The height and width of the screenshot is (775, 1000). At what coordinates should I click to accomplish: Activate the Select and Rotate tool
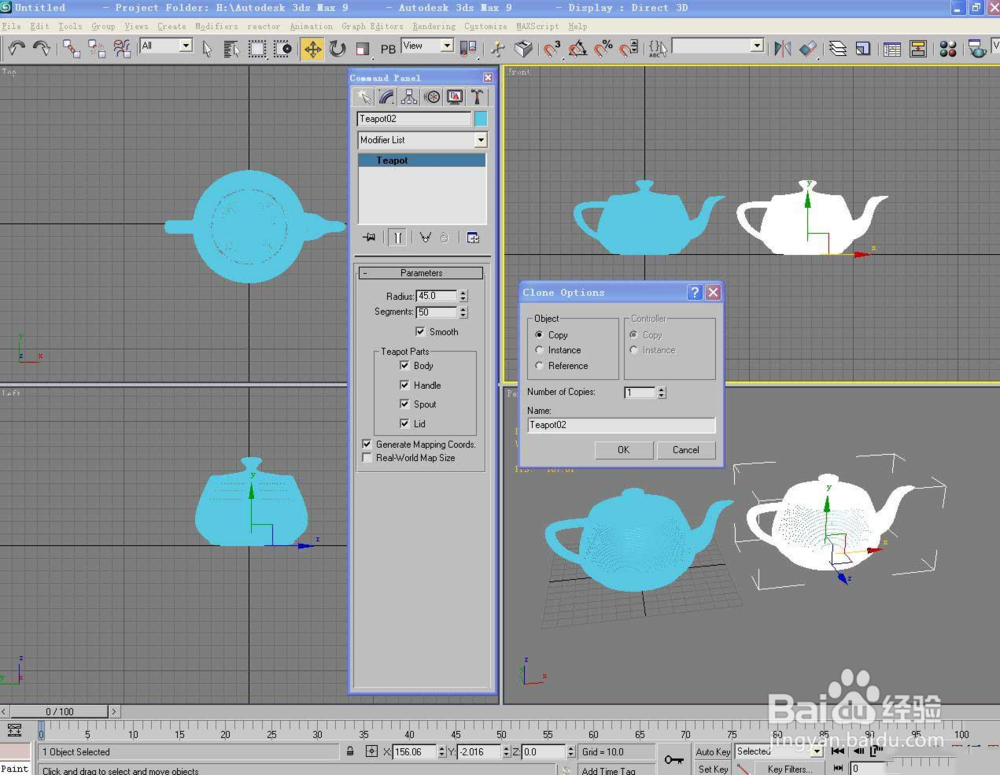pyautogui.click(x=337, y=48)
